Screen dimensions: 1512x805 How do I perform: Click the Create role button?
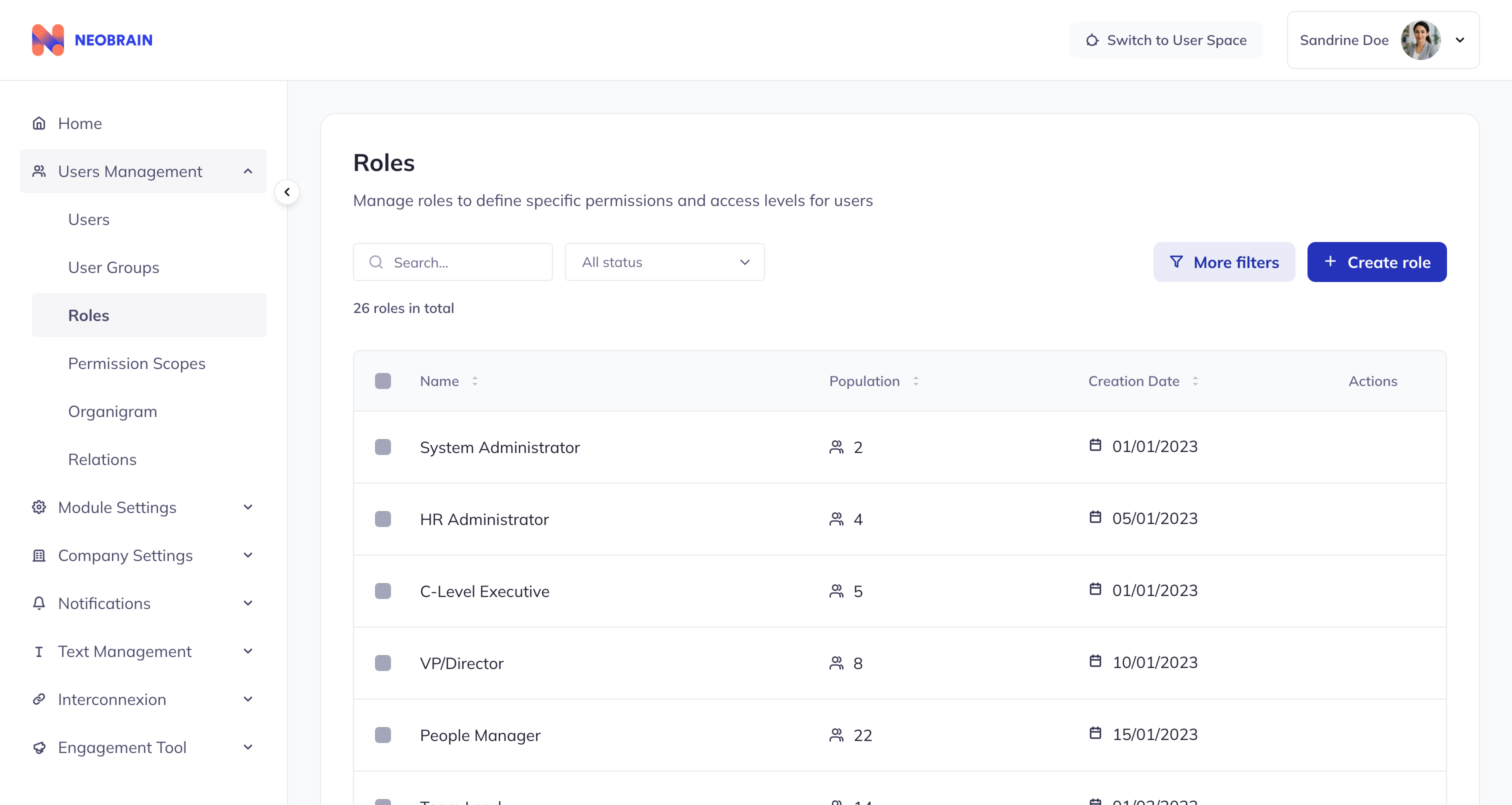pyautogui.click(x=1376, y=262)
